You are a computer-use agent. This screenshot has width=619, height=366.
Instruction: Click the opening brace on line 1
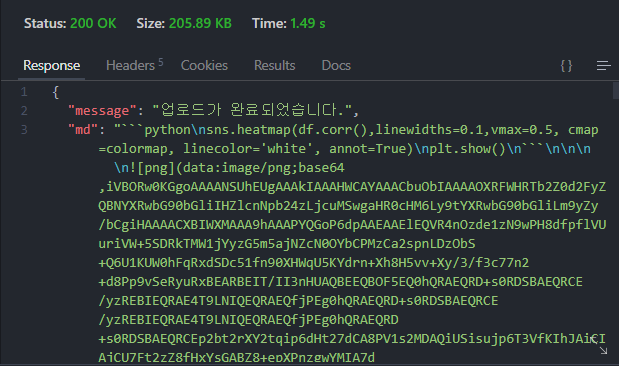click(x=56, y=92)
